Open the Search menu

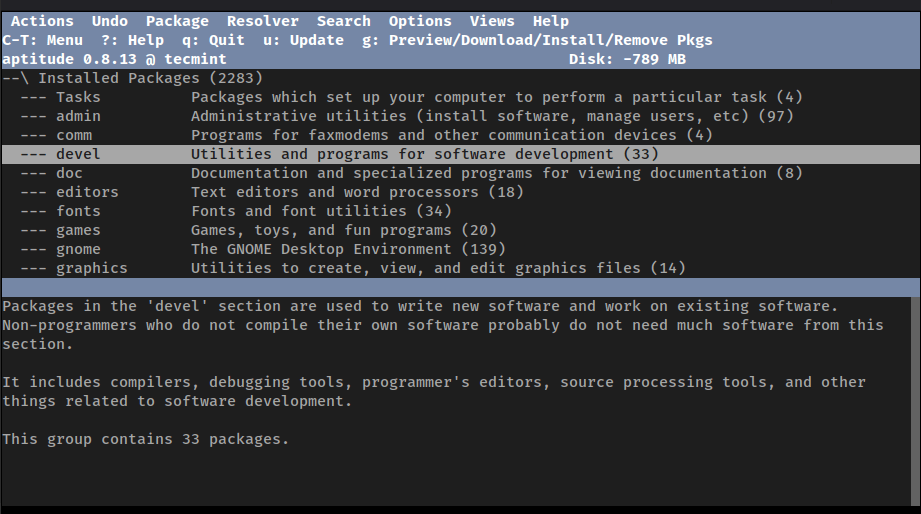click(343, 21)
